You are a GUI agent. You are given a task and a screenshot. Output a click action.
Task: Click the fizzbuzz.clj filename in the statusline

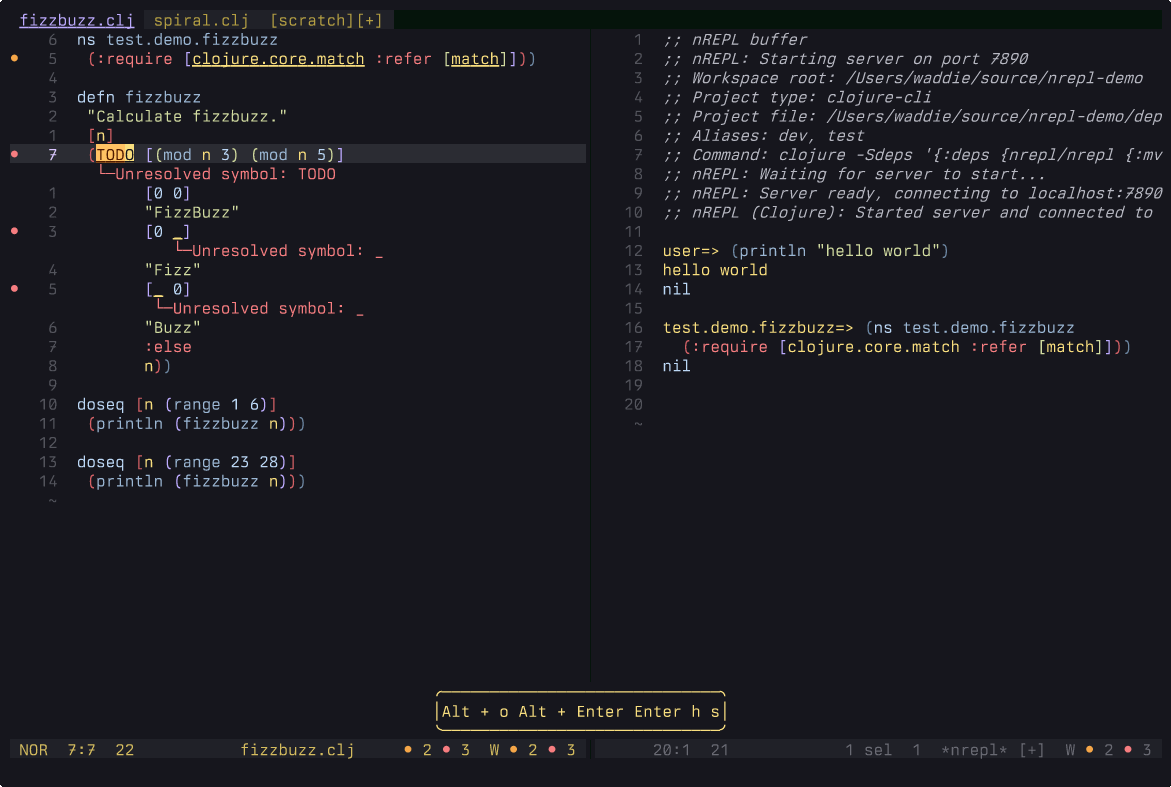pyautogui.click(x=297, y=750)
